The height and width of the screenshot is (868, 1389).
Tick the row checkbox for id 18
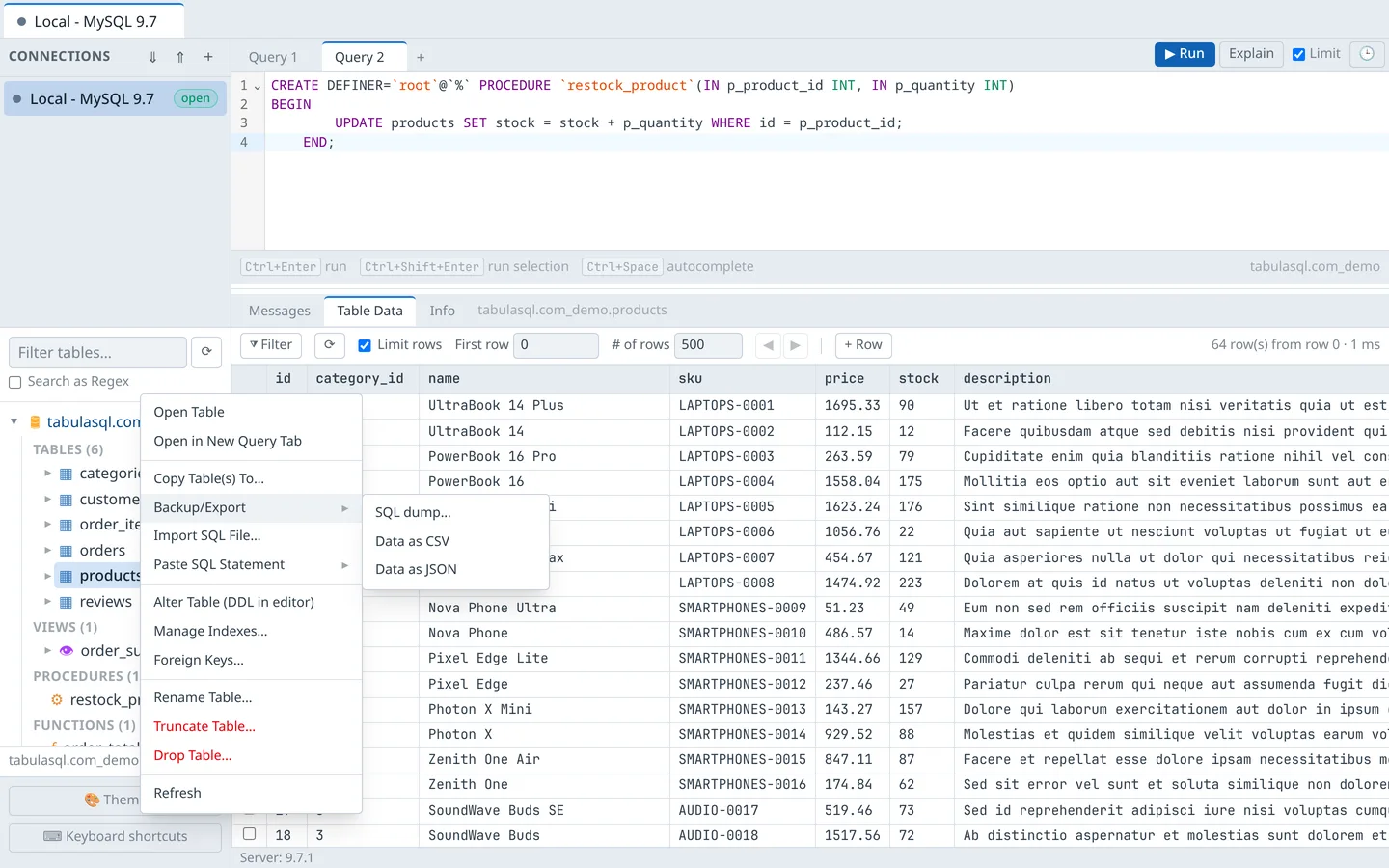249,834
